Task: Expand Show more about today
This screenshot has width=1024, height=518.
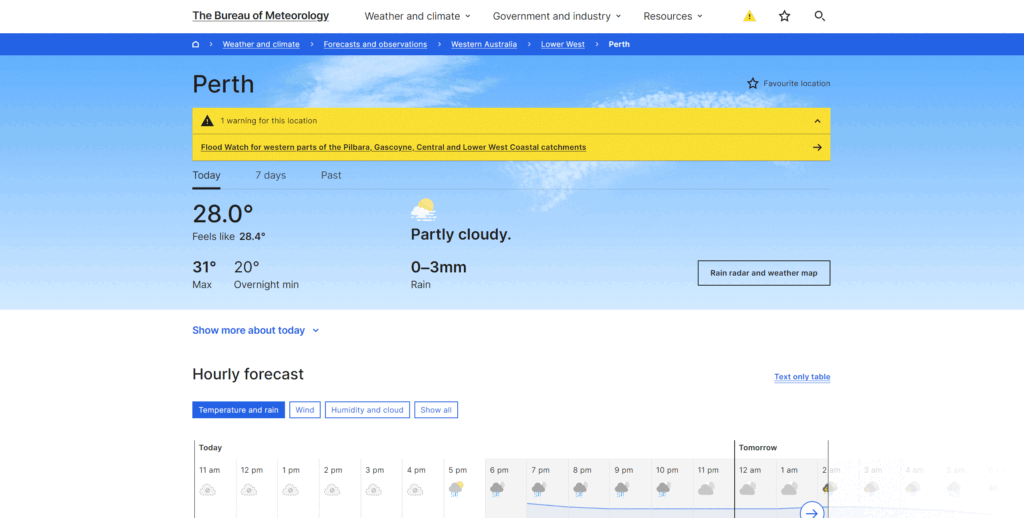Action: point(255,330)
